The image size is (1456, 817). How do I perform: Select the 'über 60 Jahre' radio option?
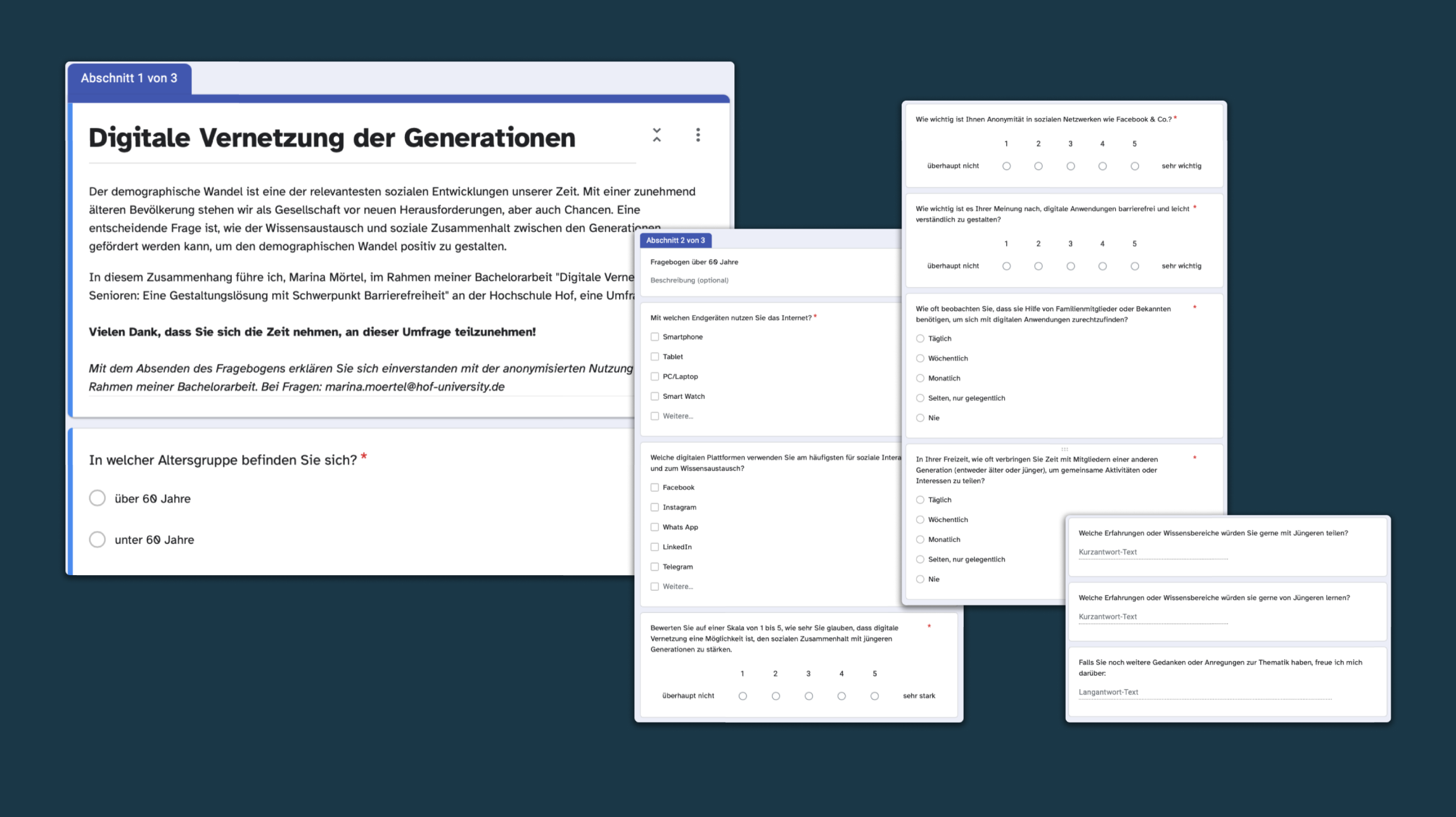click(x=97, y=498)
